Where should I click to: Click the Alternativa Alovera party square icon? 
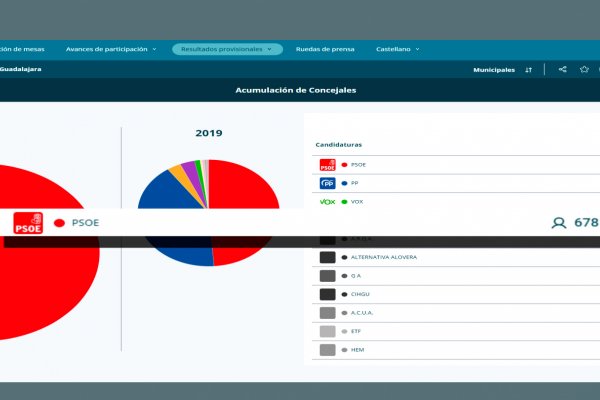pos(327,257)
